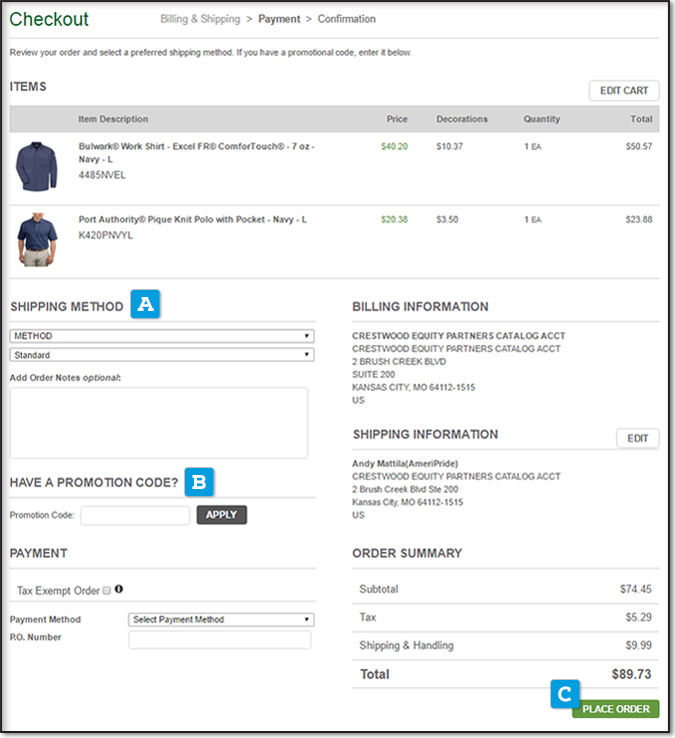The image size is (675, 738).
Task: Click the green Place Order button
Action: pyautogui.click(x=615, y=709)
